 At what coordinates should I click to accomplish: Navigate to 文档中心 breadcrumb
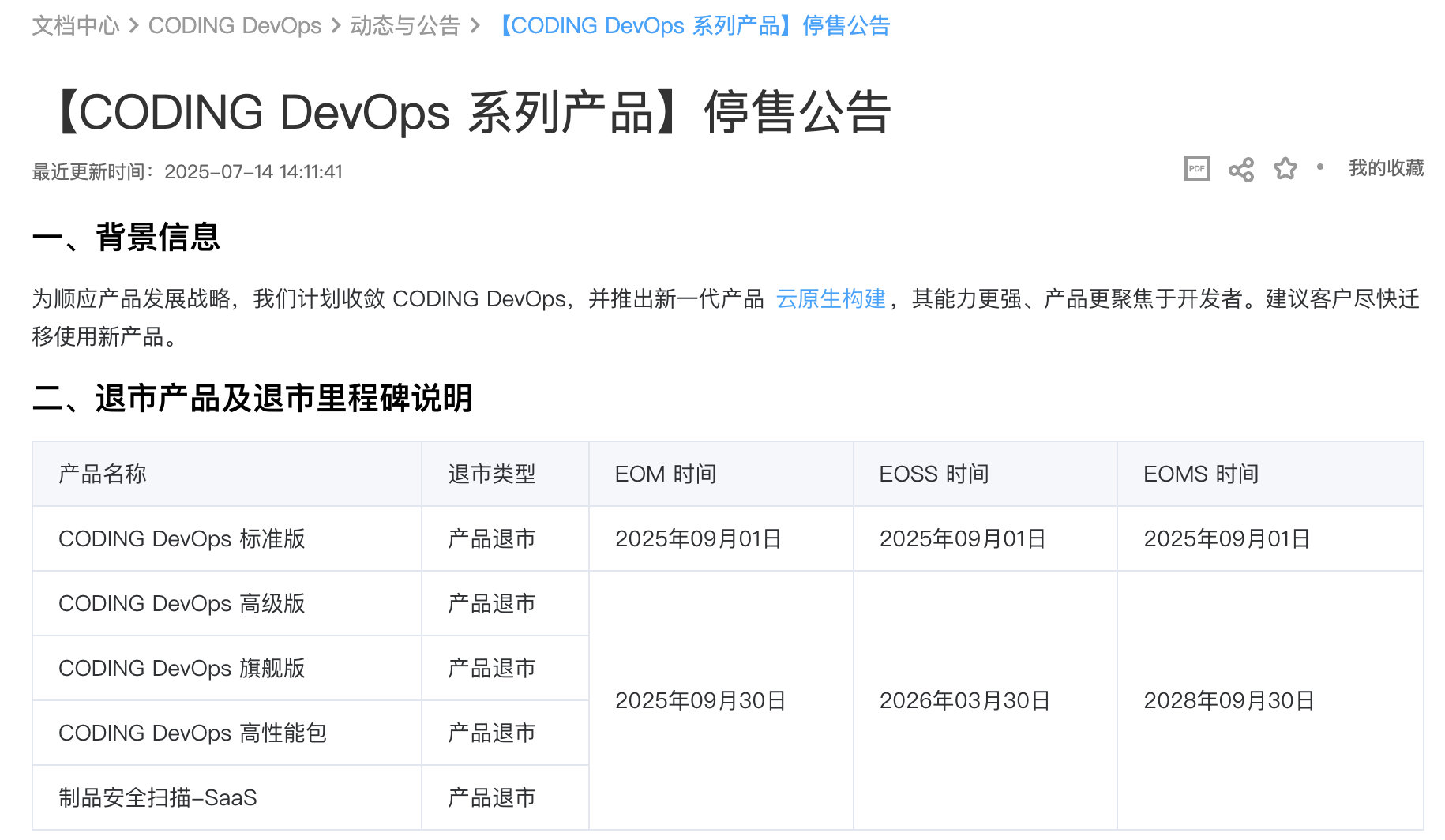click(x=75, y=25)
